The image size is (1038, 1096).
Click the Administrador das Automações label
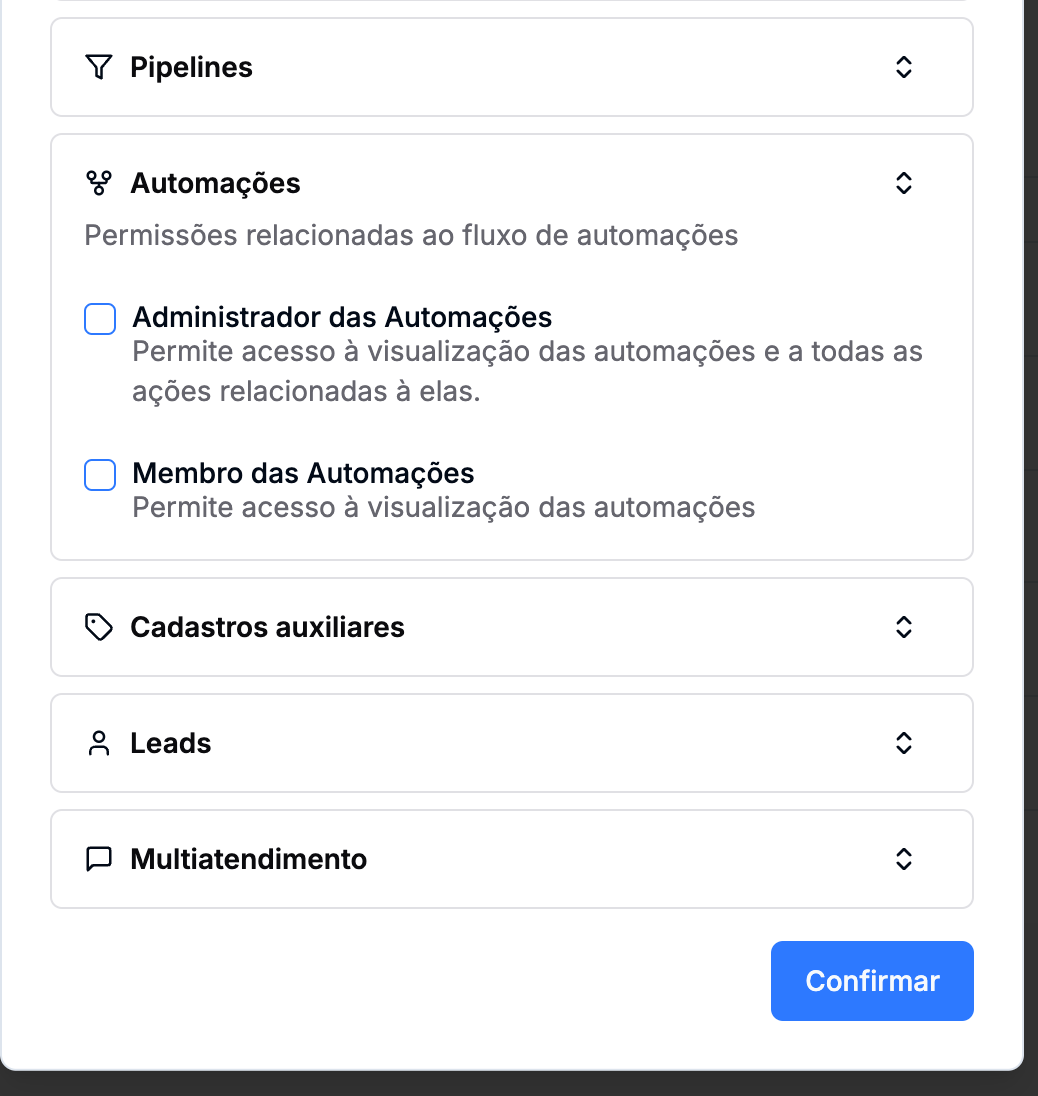pos(342,318)
